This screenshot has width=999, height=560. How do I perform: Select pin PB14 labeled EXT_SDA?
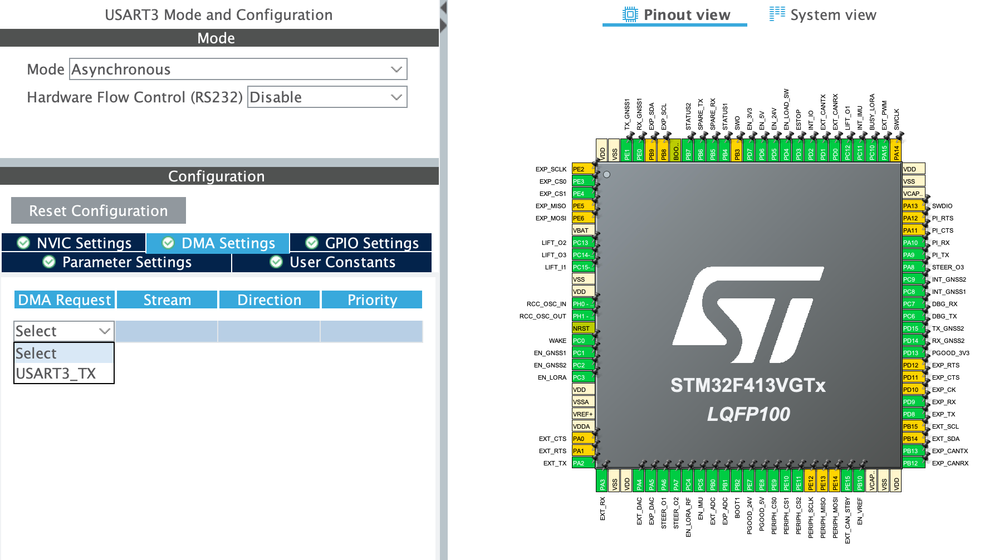[913, 438]
